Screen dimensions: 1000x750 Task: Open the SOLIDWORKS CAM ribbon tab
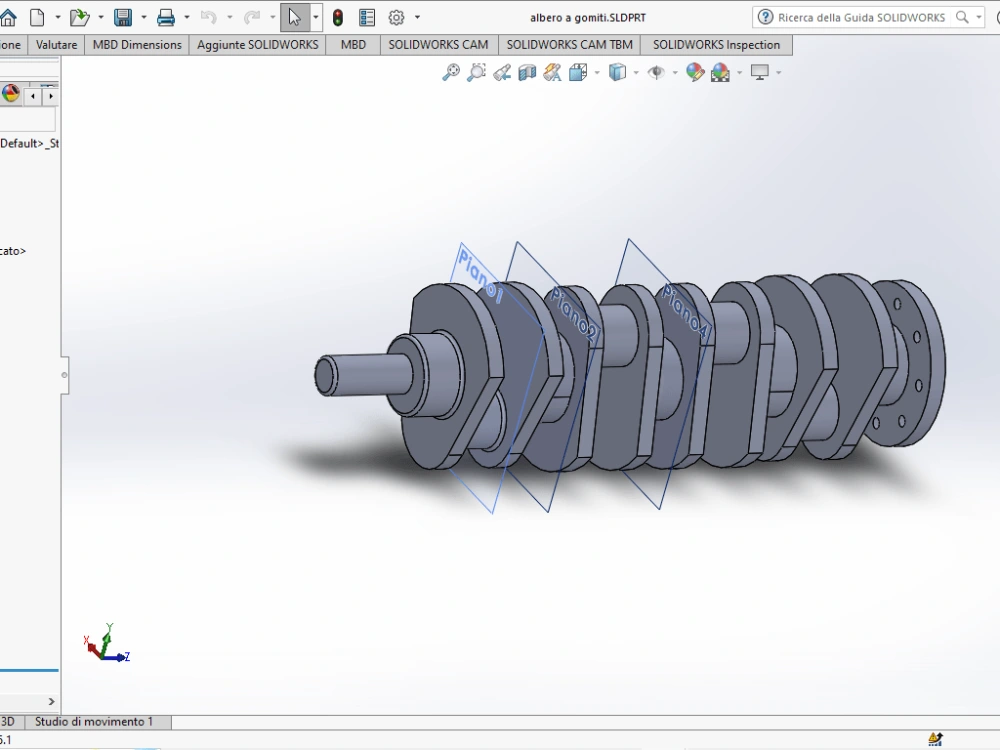[x=438, y=44]
